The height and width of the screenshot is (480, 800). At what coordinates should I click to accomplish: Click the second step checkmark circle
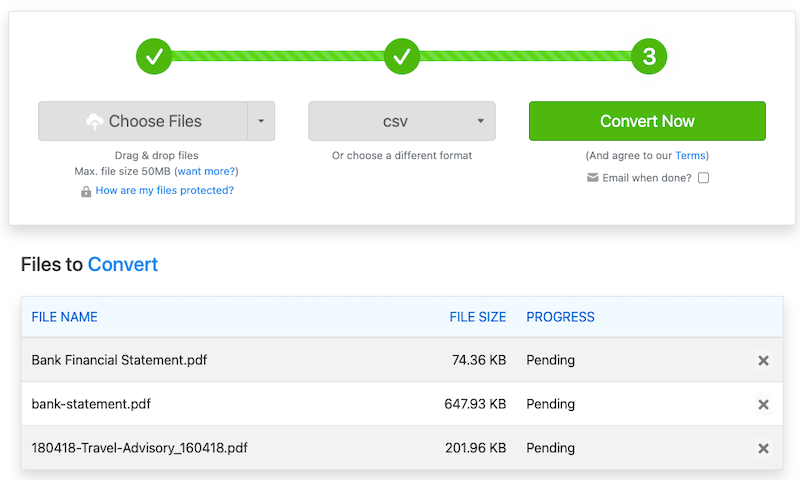pyautogui.click(x=402, y=56)
